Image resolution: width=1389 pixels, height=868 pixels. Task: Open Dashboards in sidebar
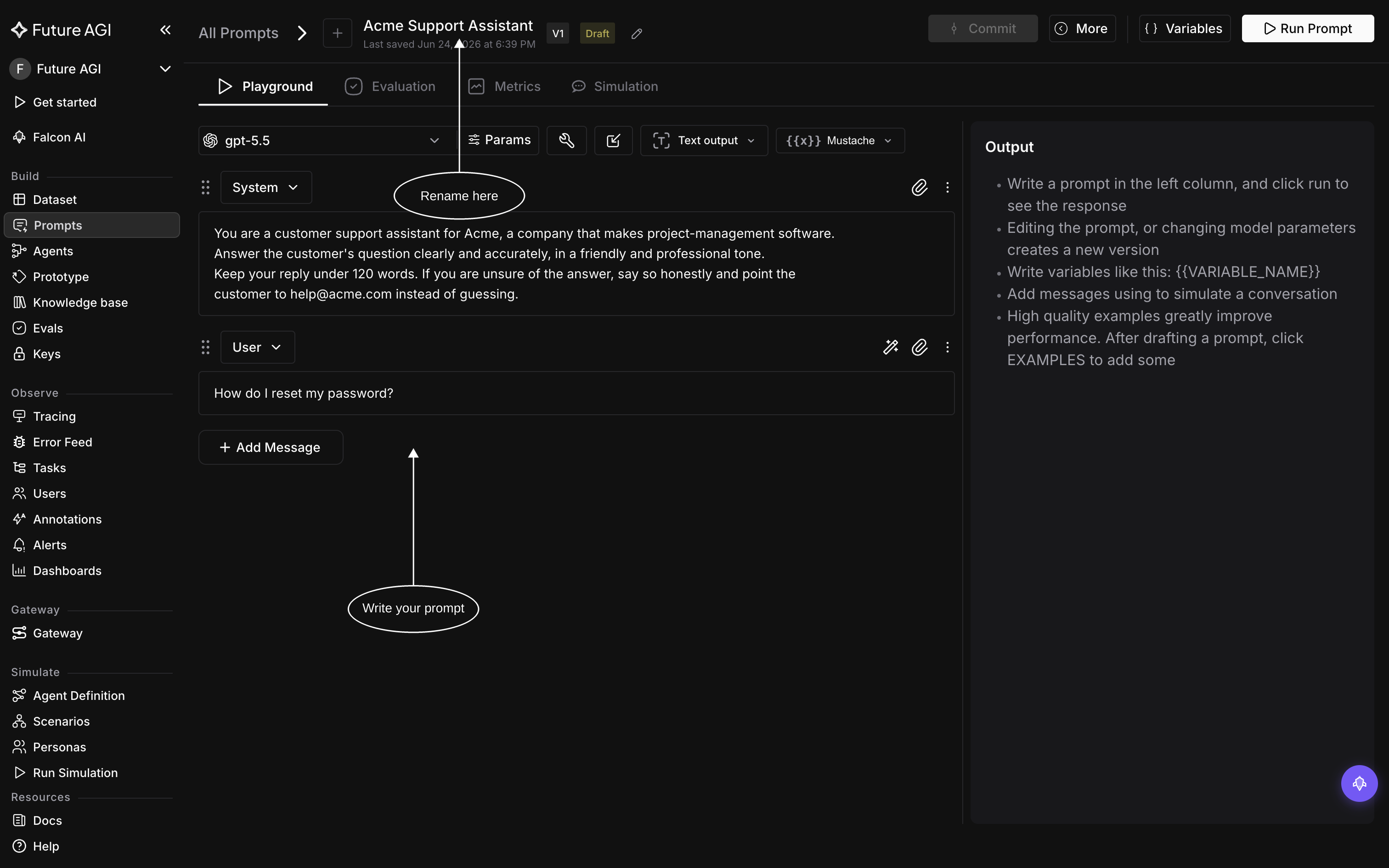point(92,570)
